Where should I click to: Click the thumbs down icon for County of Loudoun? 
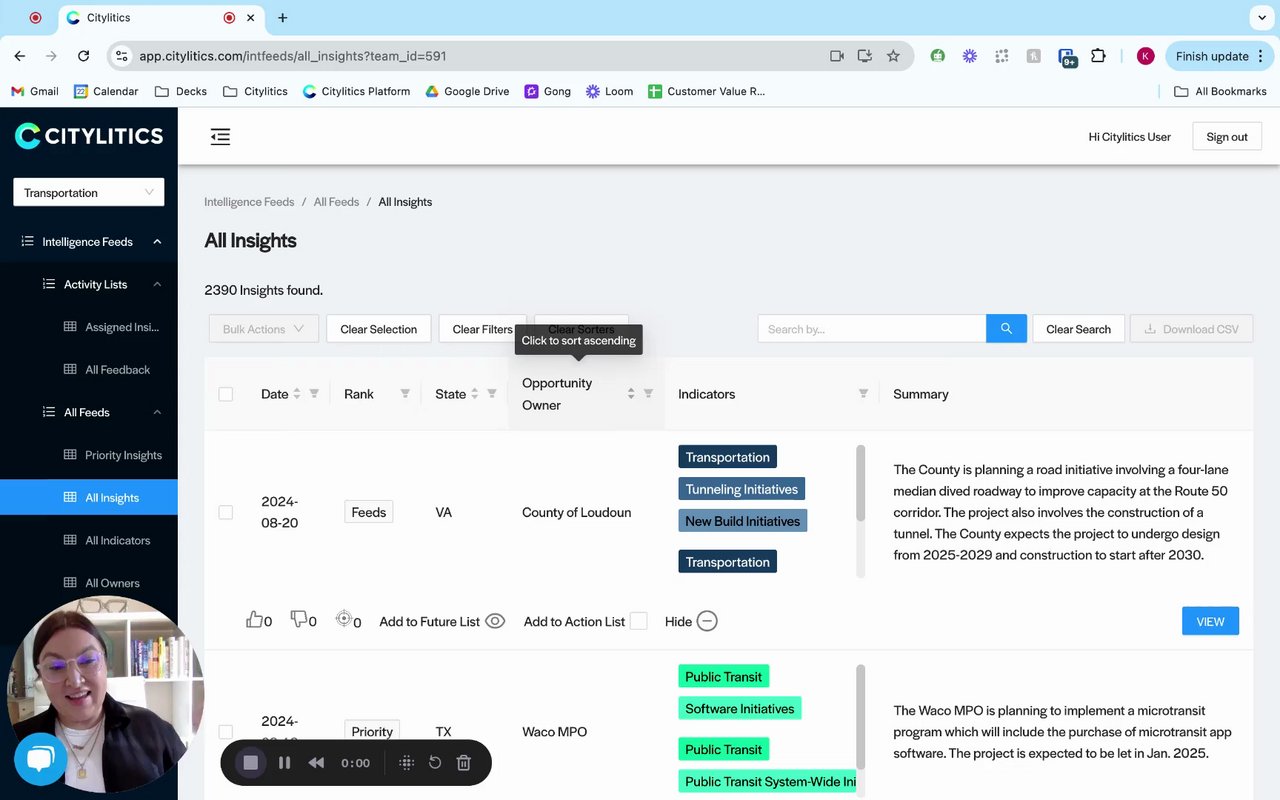[299, 620]
